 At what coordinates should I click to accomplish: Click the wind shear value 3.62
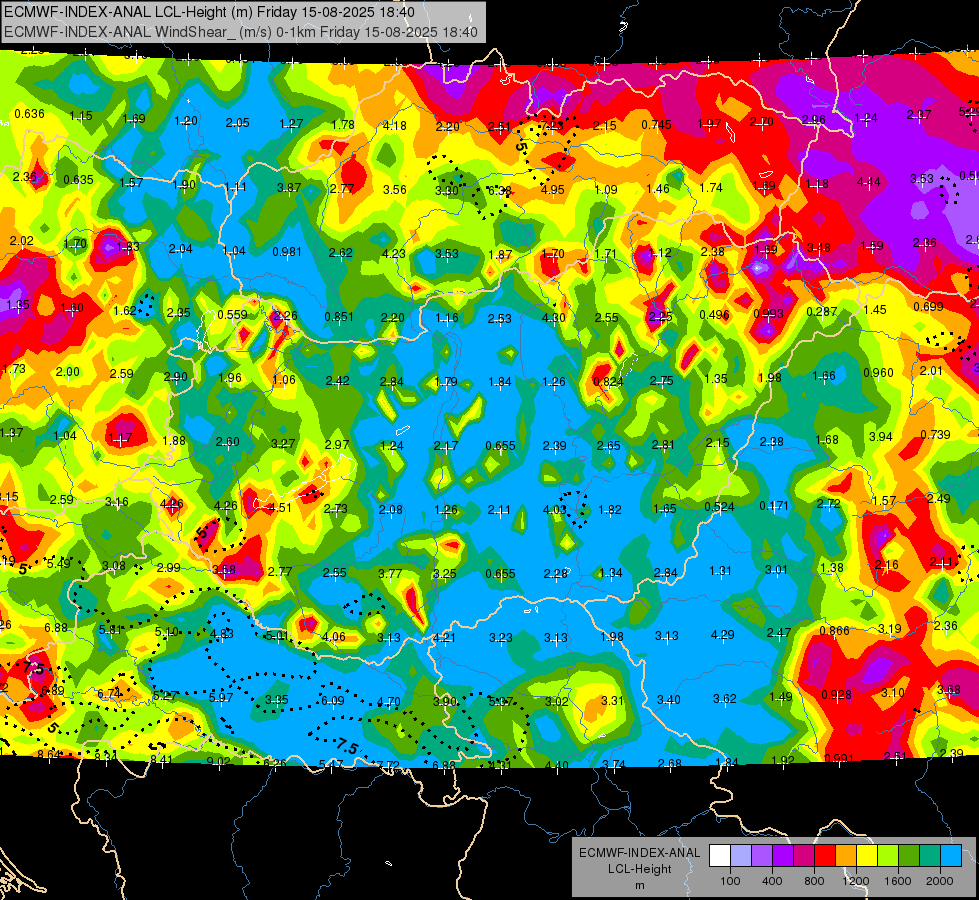(724, 699)
